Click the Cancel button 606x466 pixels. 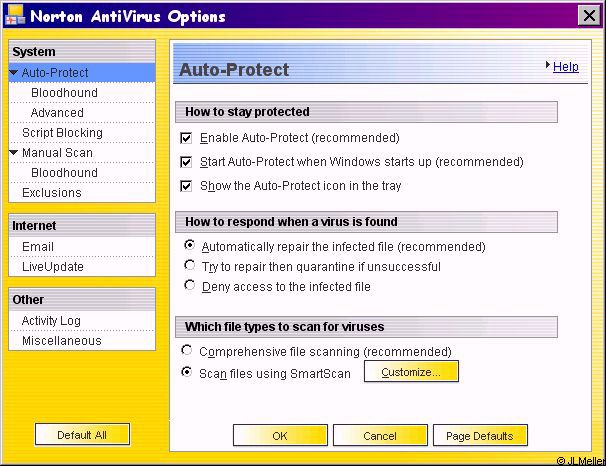[x=380, y=436]
